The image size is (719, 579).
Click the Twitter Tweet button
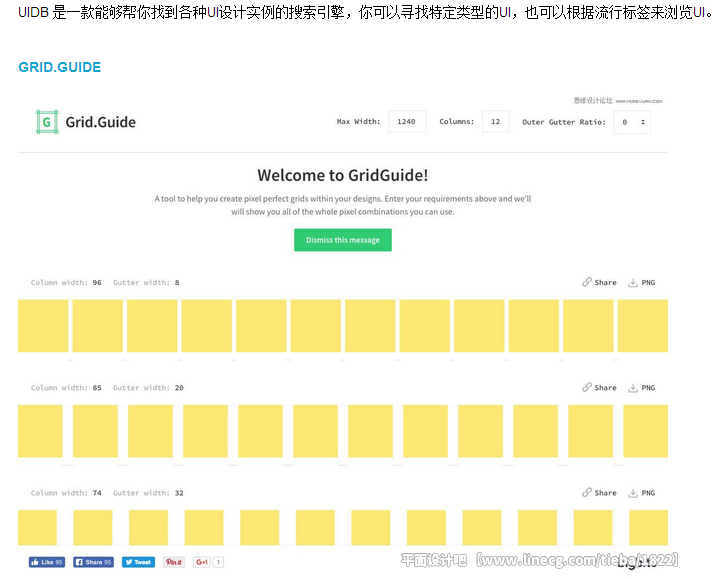tap(138, 562)
